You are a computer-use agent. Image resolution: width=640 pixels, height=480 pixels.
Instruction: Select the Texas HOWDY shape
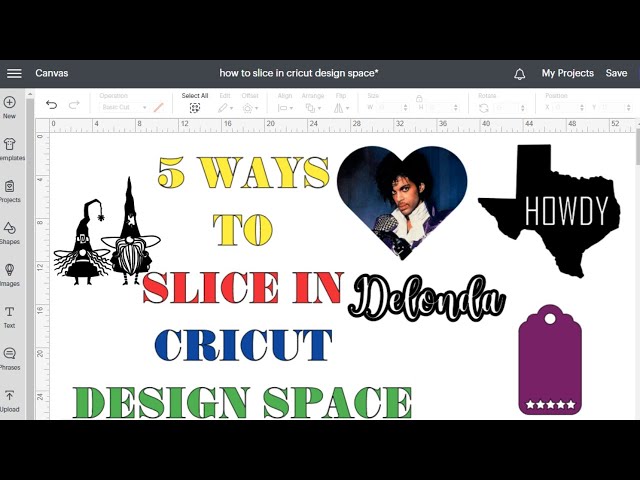click(549, 211)
